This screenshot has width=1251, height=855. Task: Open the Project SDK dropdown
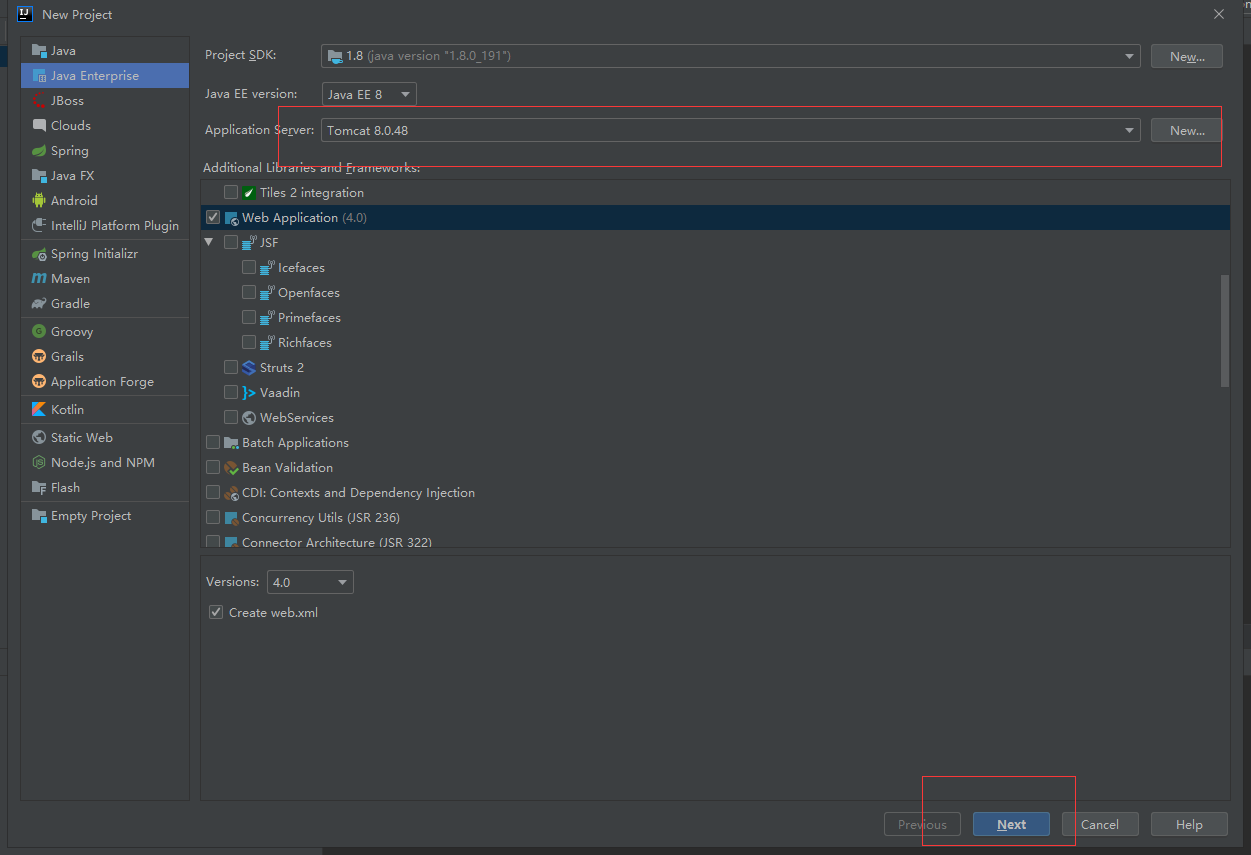[x=731, y=56]
